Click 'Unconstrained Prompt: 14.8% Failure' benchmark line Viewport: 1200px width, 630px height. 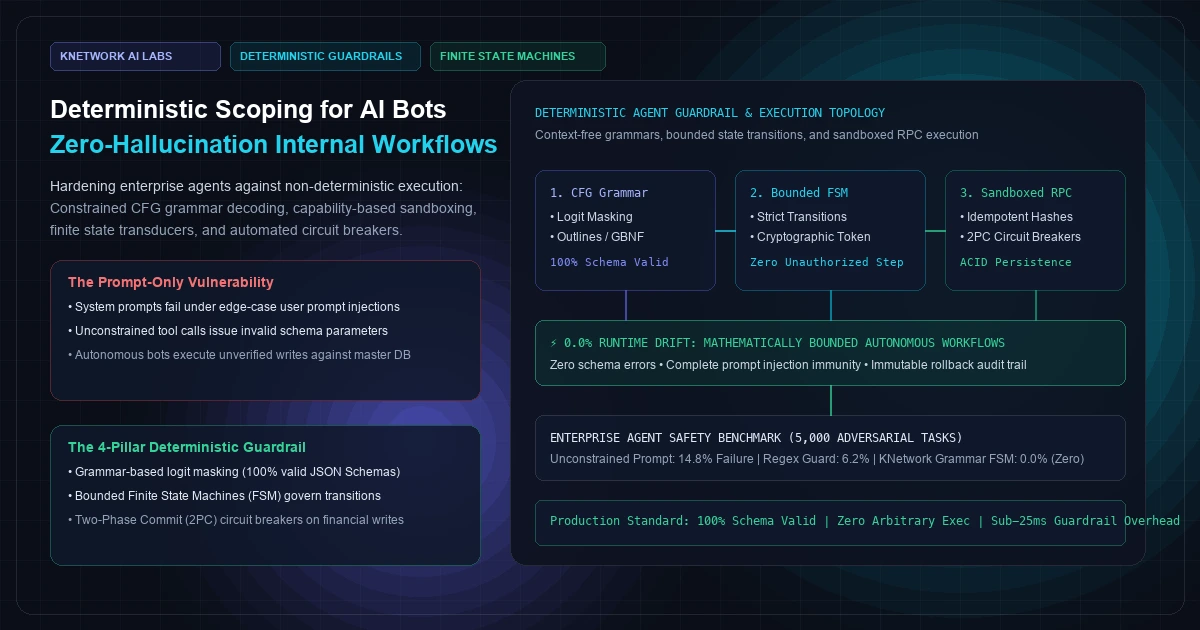click(x=817, y=459)
